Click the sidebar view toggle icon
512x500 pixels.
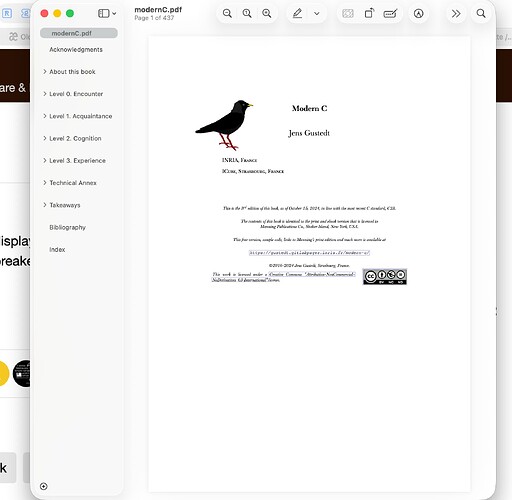point(104,13)
